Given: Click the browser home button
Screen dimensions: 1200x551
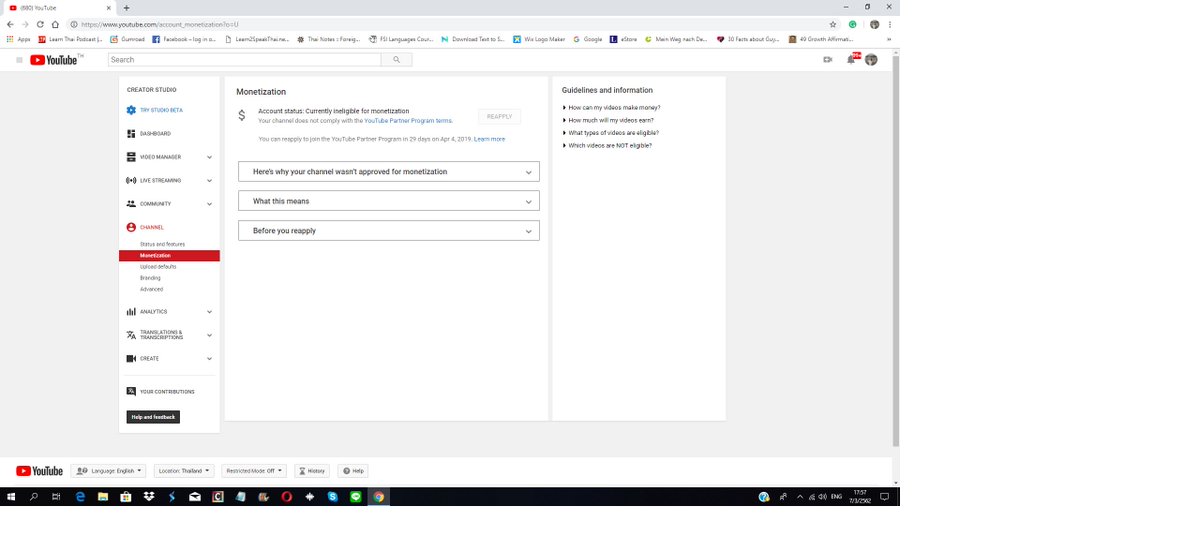Looking at the screenshot, I should [56, 24].
